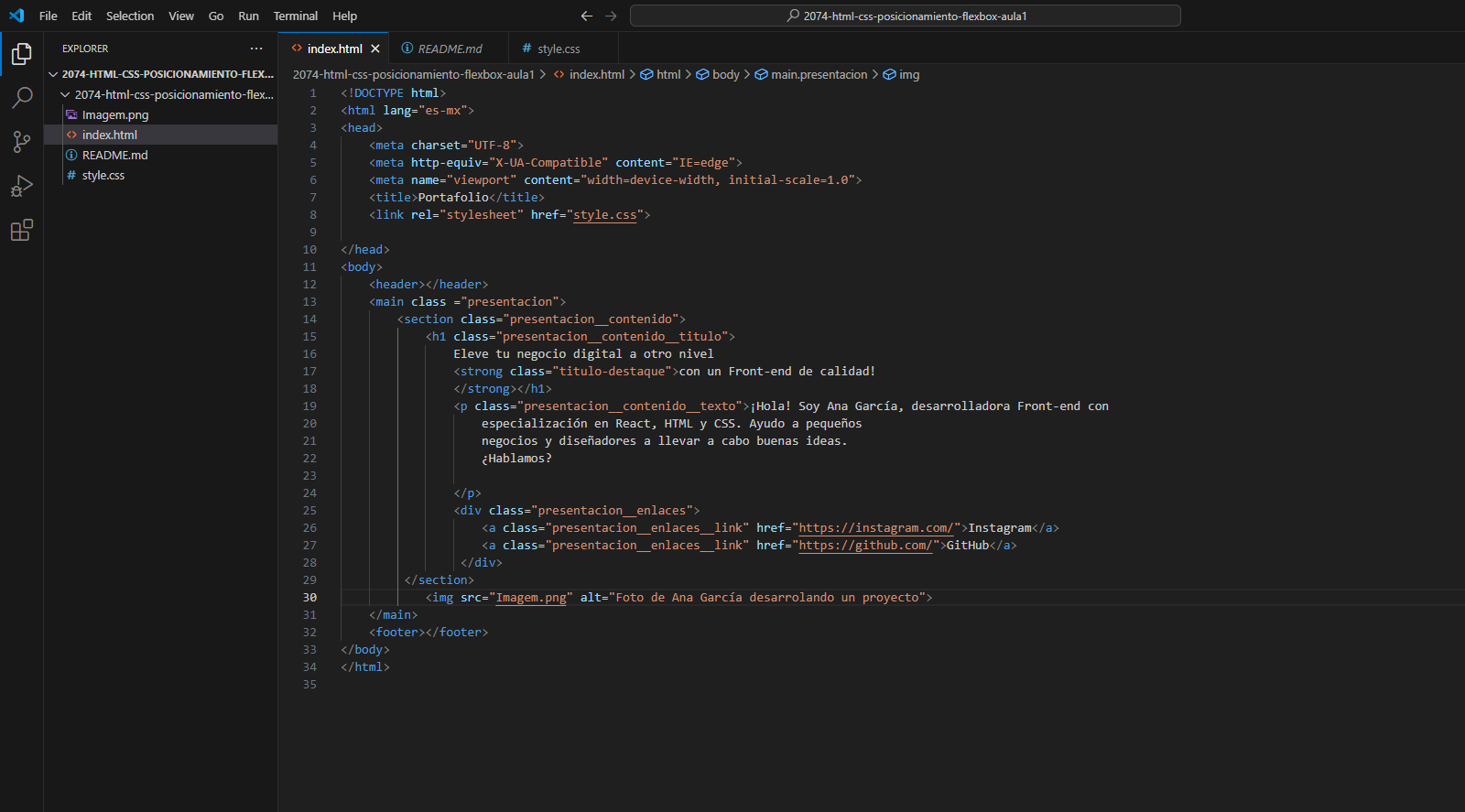Open the Help menu

[x=345, y=16]
